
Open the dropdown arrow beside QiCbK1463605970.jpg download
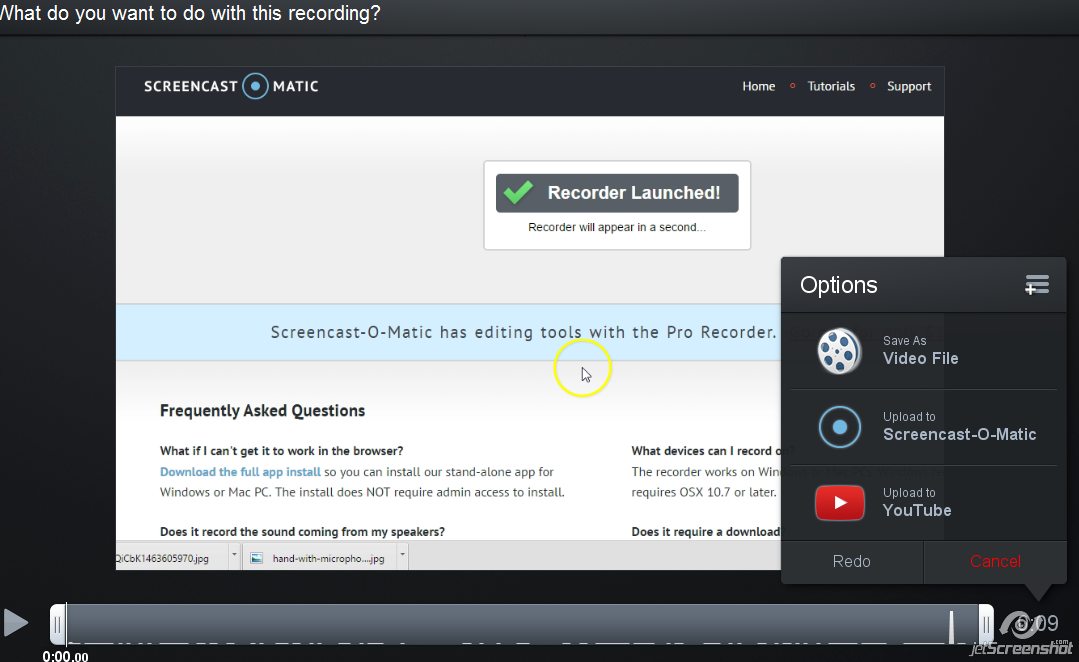click(x=235, y=555)
